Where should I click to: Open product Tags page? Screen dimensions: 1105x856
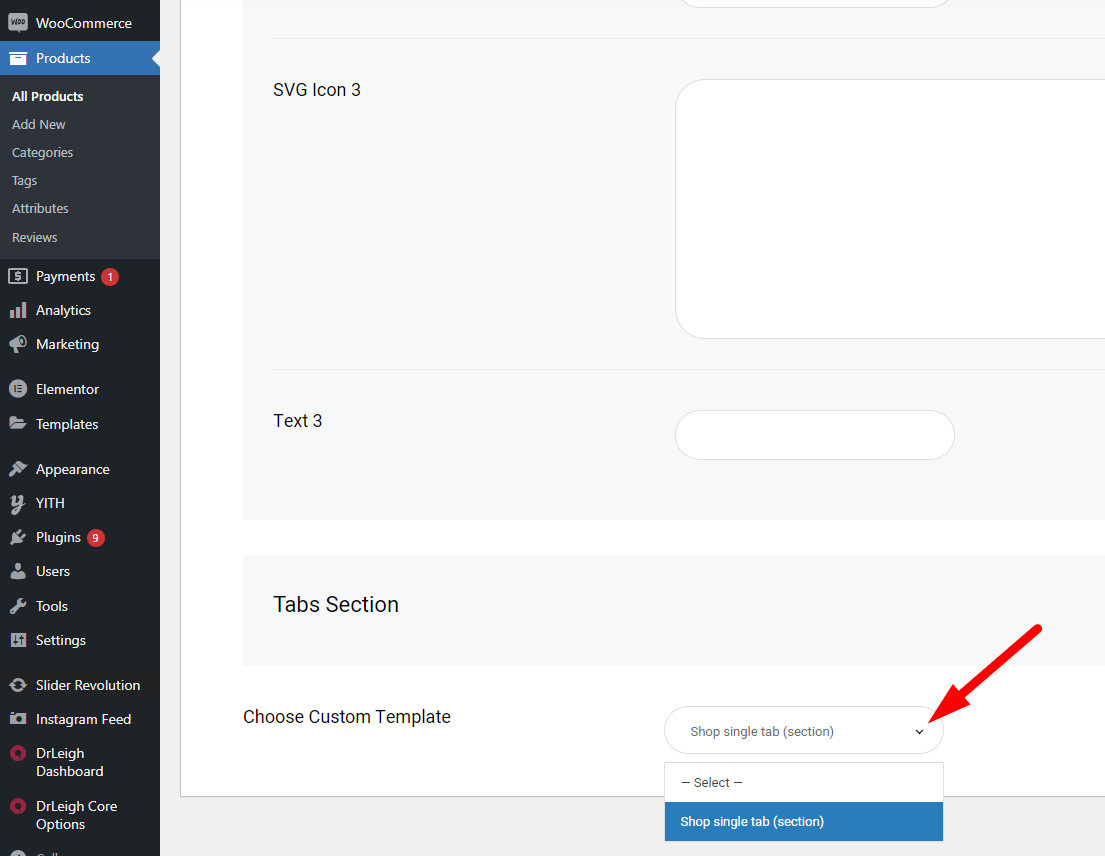pos(25,181)
